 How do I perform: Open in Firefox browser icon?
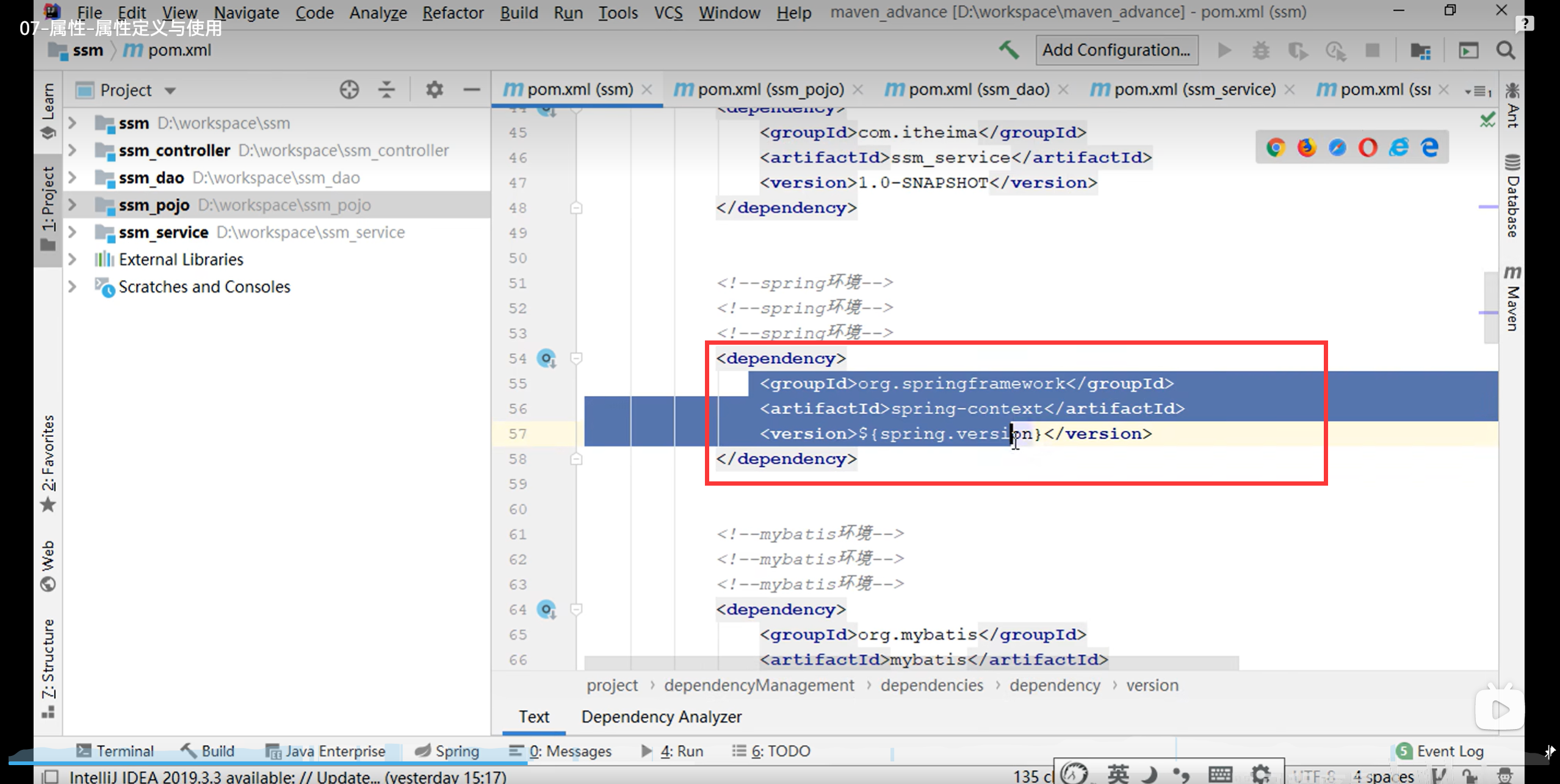1306,147
